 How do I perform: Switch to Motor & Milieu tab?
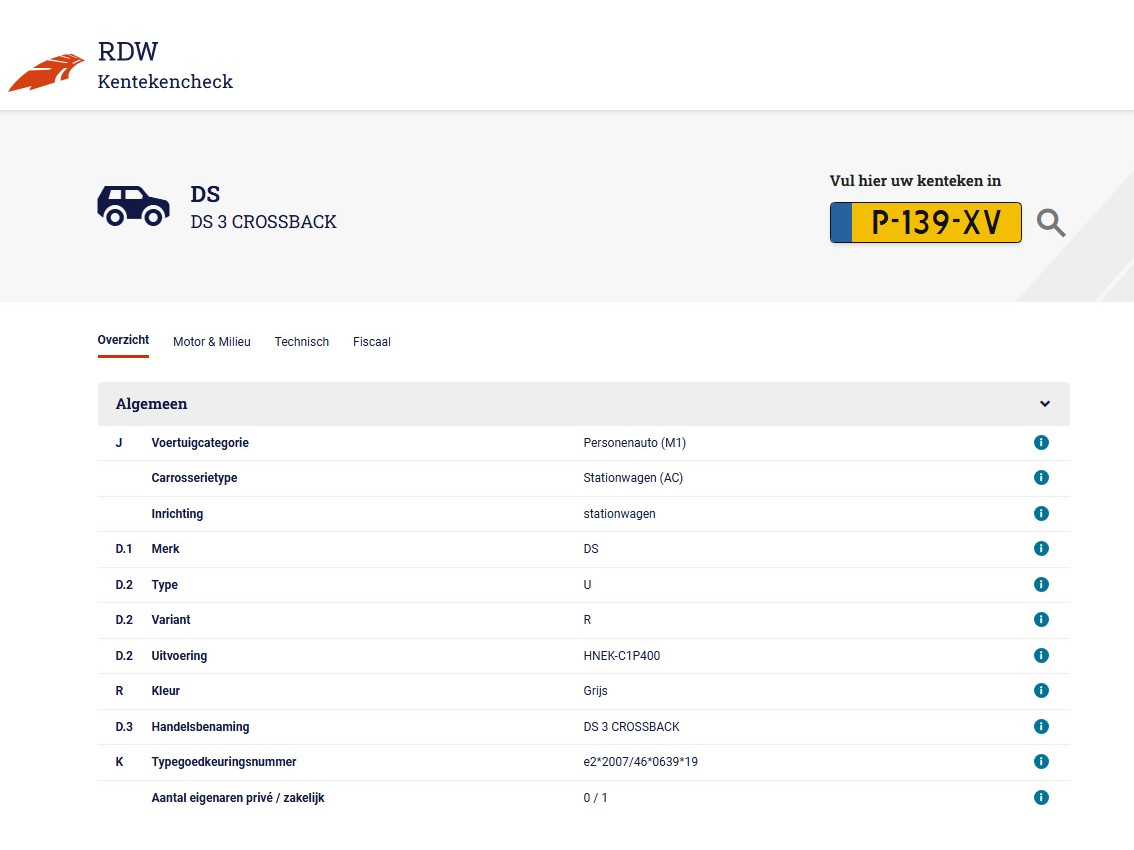point(211,341)
